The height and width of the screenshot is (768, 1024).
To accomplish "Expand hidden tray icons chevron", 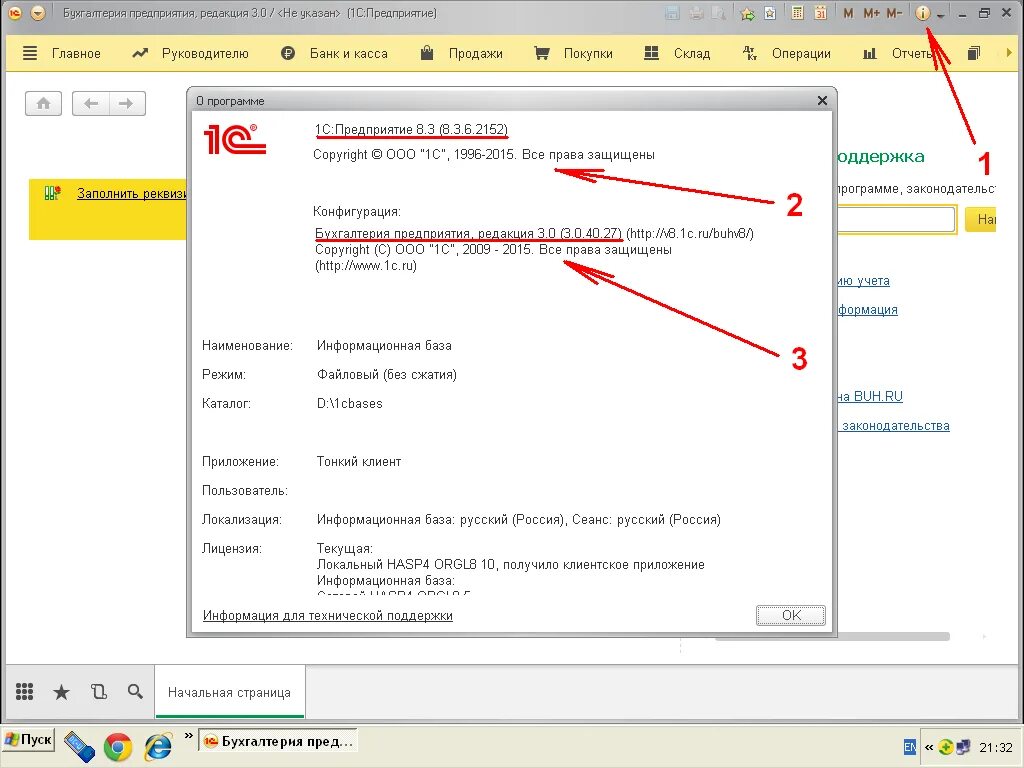I will coord(929,747).
